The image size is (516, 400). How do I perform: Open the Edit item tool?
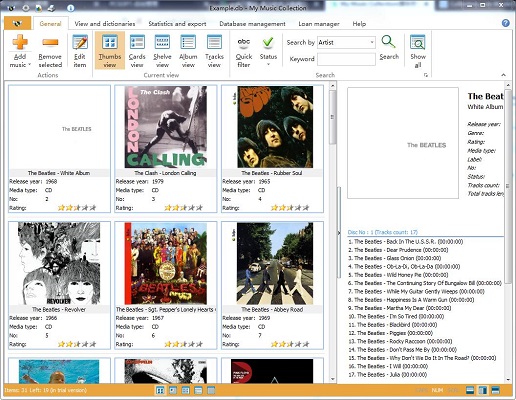80,51
